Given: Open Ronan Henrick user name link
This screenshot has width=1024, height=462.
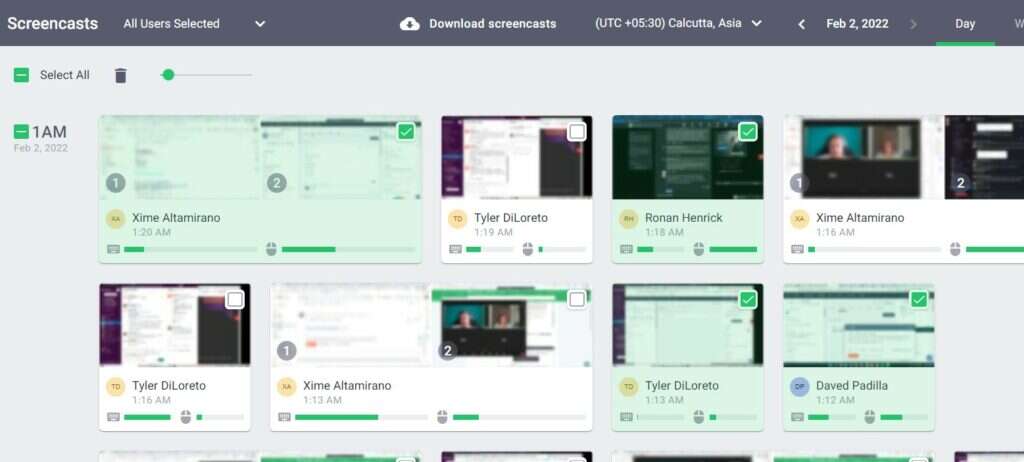Looking at the screenshot, I should [684, 218].
